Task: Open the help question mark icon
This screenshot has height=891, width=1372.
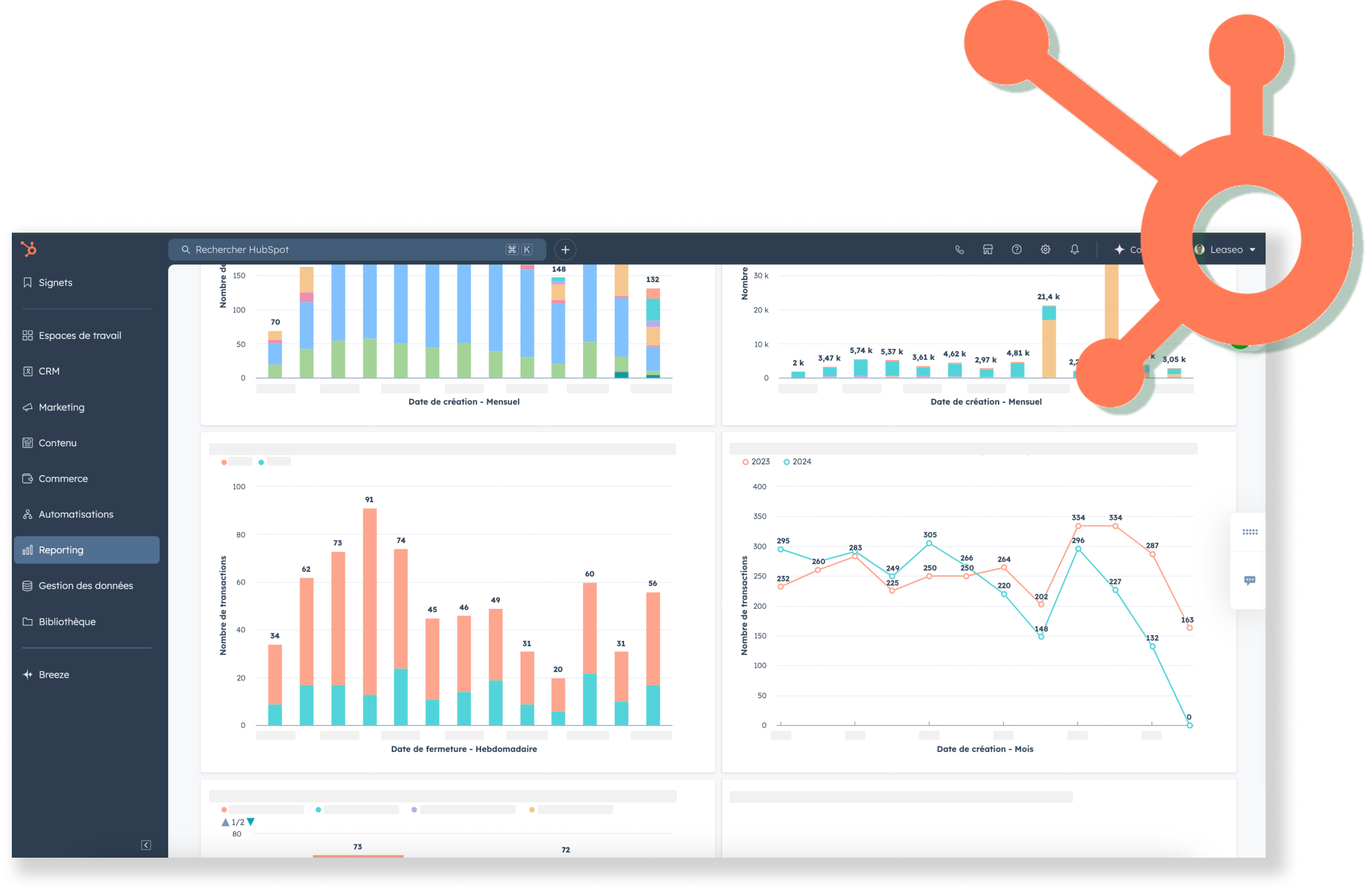Action: tap(1016, 250)
